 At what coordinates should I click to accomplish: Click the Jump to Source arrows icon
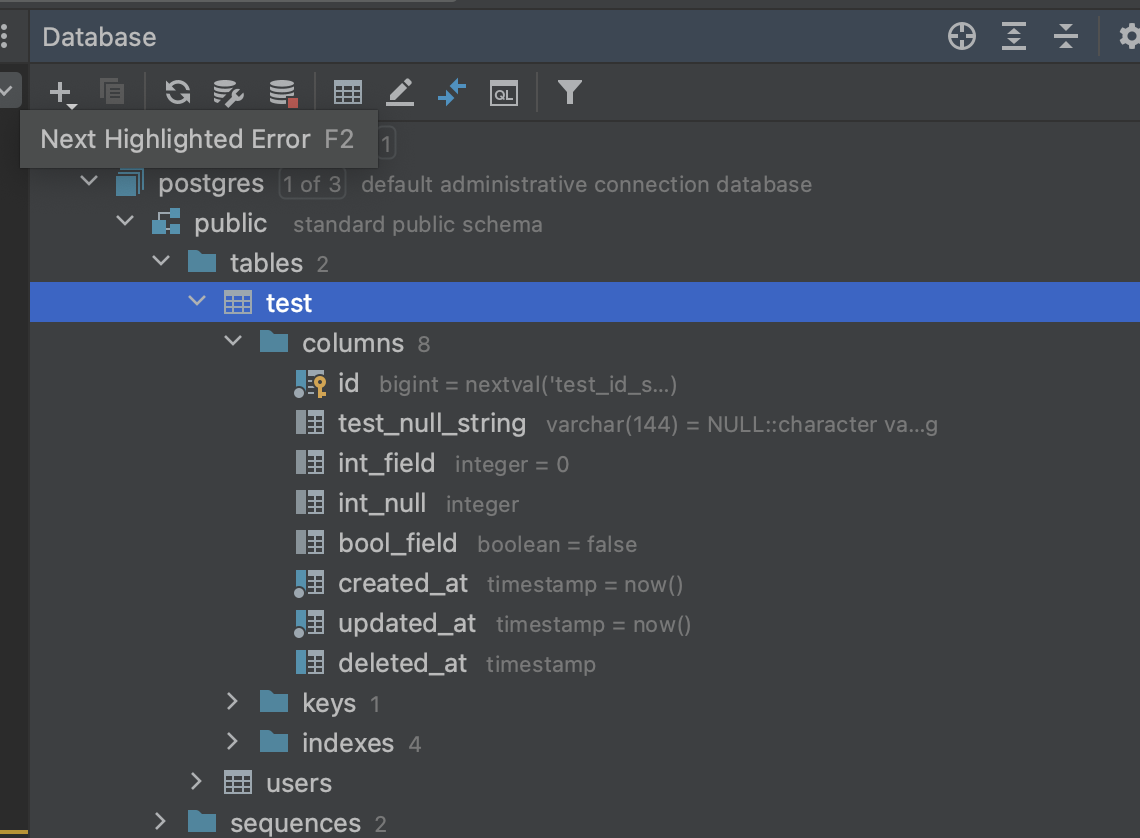click(452, 93)
